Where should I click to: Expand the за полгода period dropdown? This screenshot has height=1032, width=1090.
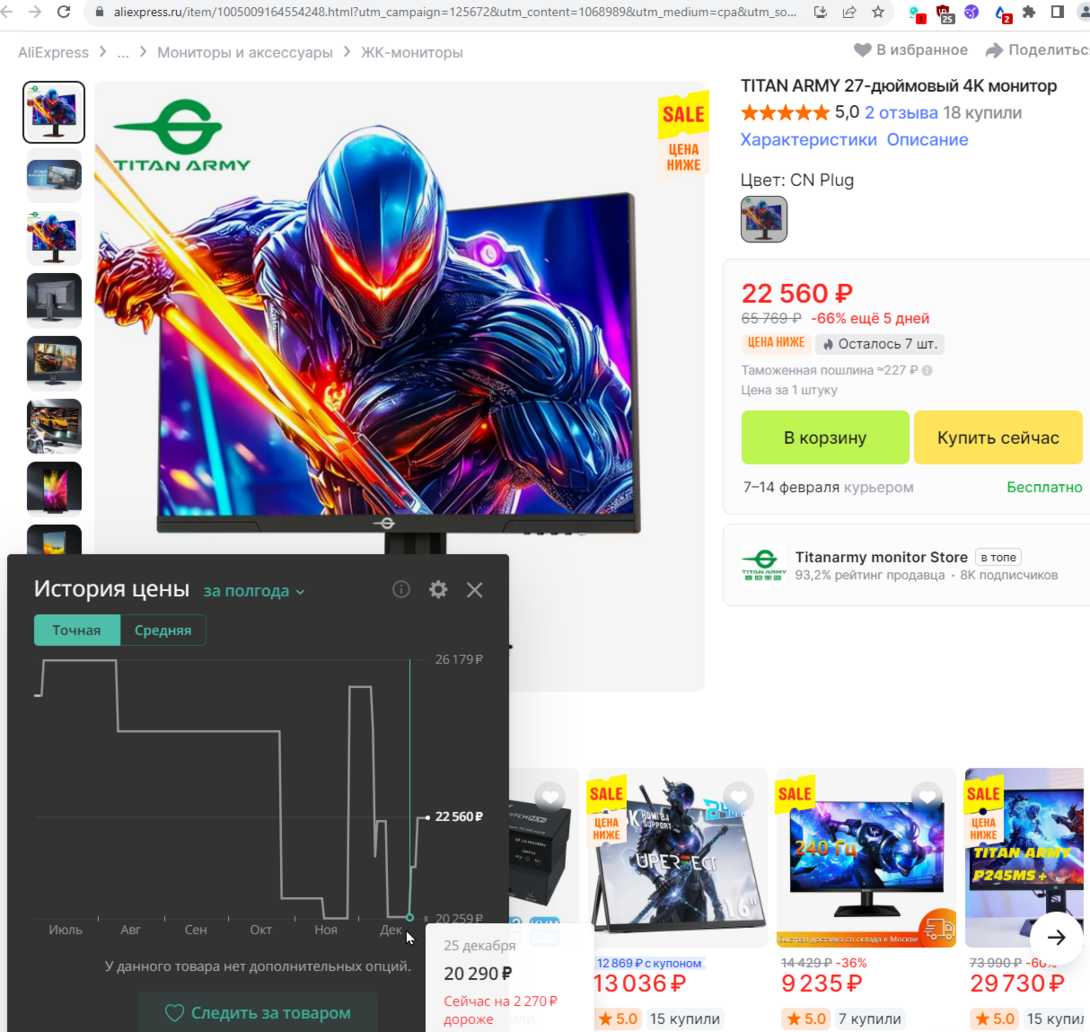pos(254,591)
